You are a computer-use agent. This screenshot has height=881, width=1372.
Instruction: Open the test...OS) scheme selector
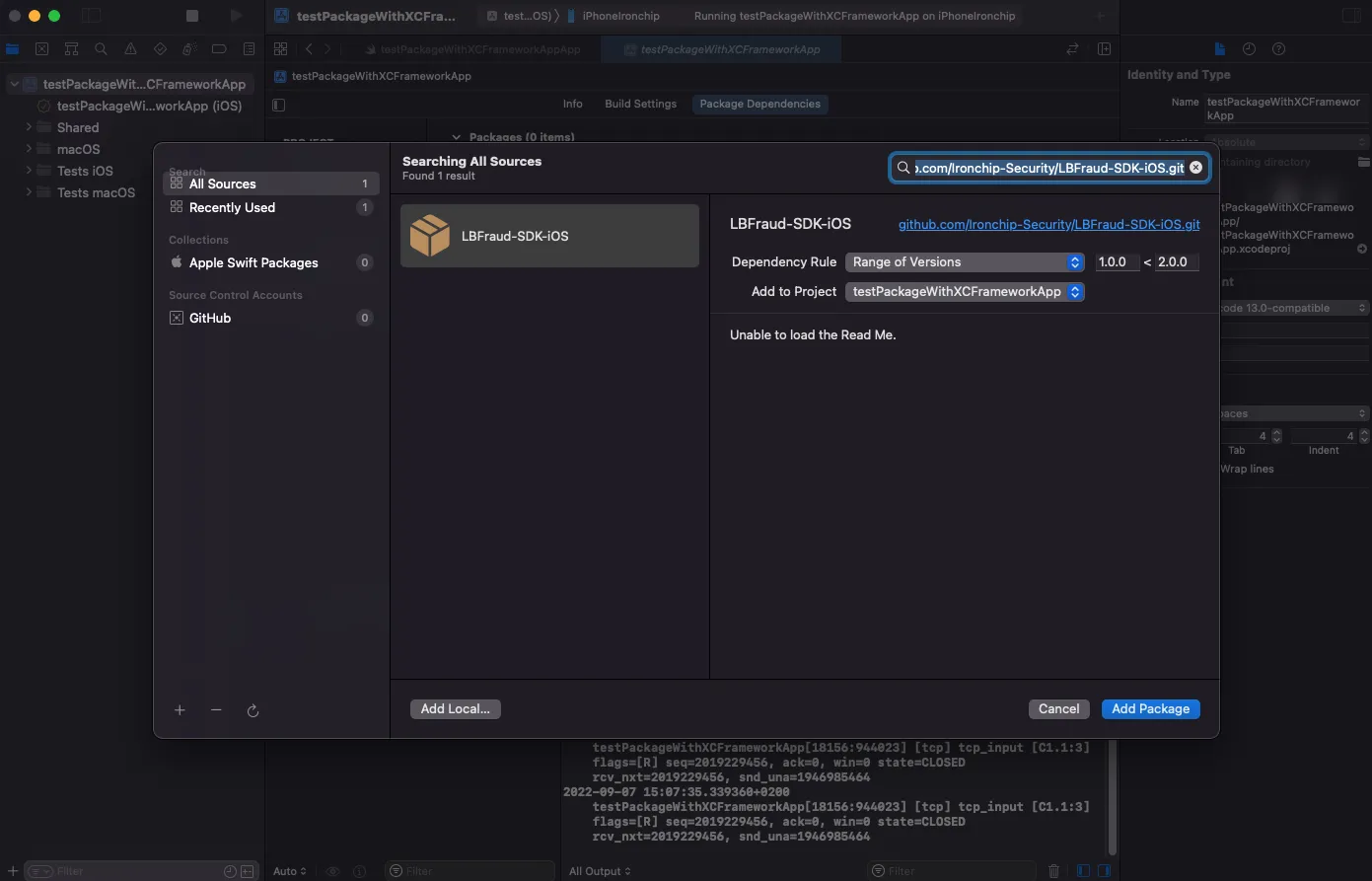point(520,16)
